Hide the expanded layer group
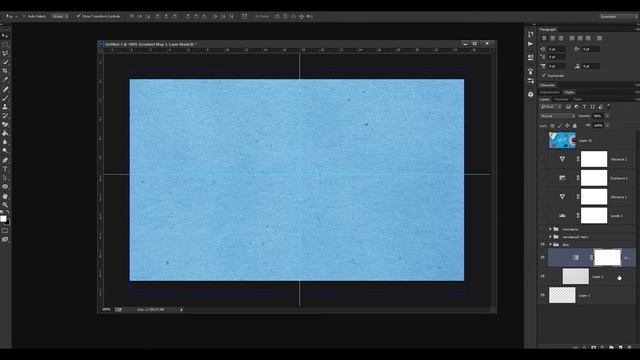 click(542, 244)
